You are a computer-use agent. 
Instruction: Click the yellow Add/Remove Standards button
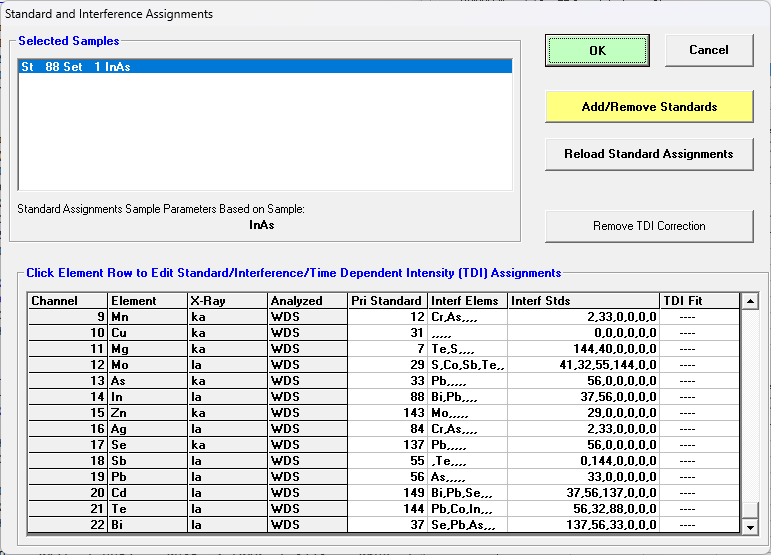(649, 107)
